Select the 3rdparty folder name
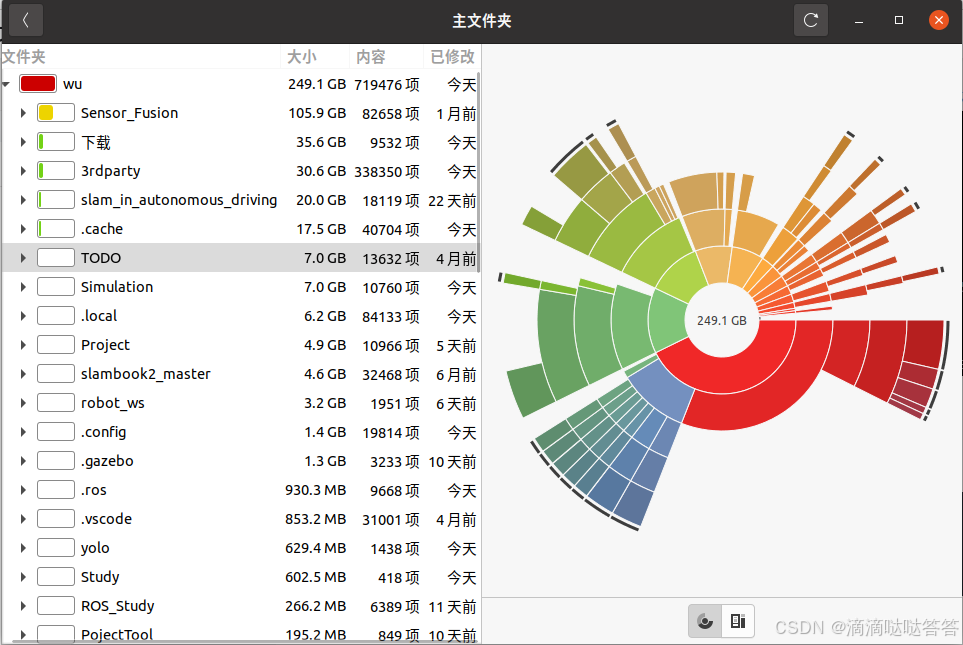The height and width of the screenshot is (645, 963). click(111, 171)
